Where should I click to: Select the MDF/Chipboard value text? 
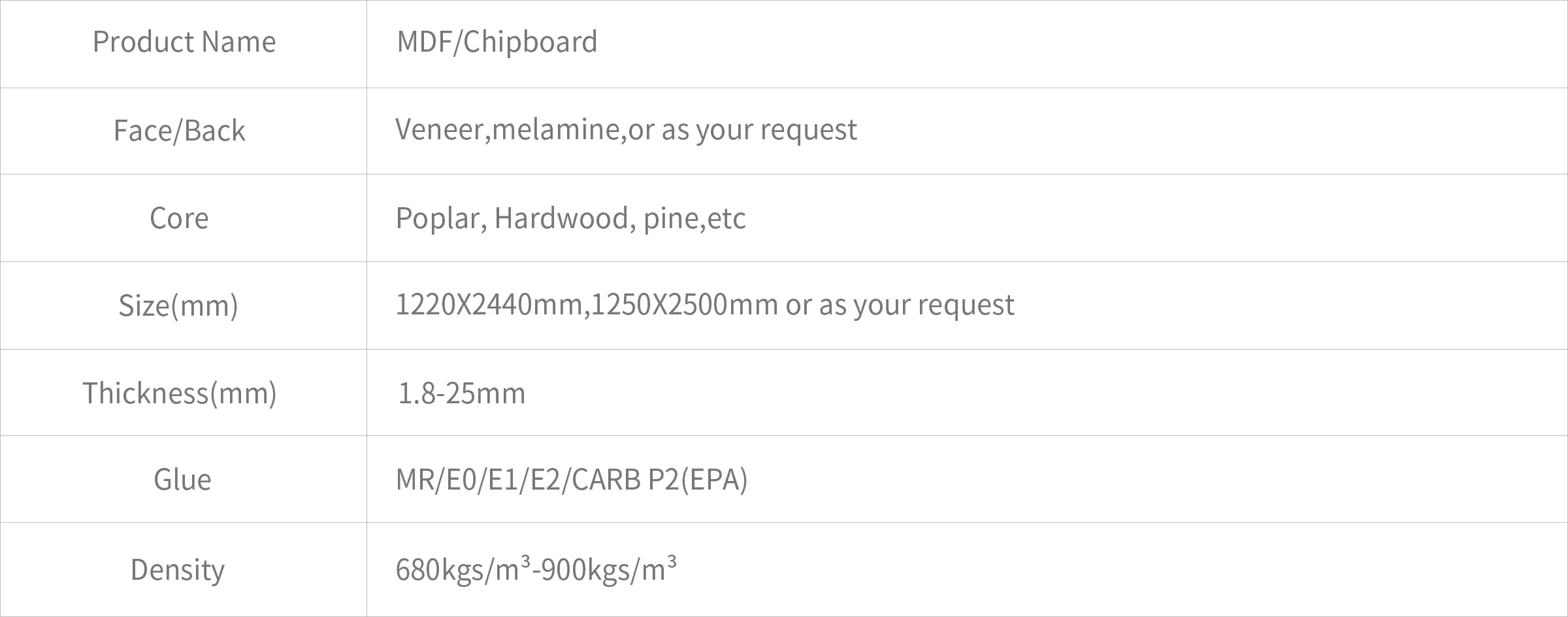tap(497, 42)
